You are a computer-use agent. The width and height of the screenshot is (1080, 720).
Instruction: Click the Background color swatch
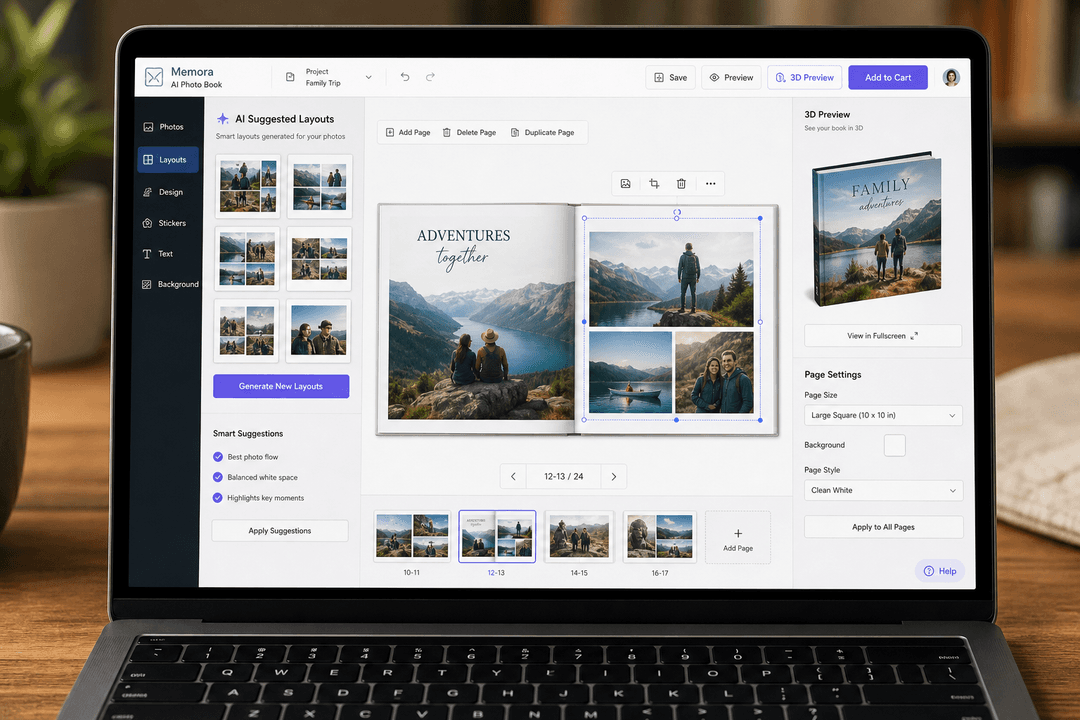(x=894, y=445)
